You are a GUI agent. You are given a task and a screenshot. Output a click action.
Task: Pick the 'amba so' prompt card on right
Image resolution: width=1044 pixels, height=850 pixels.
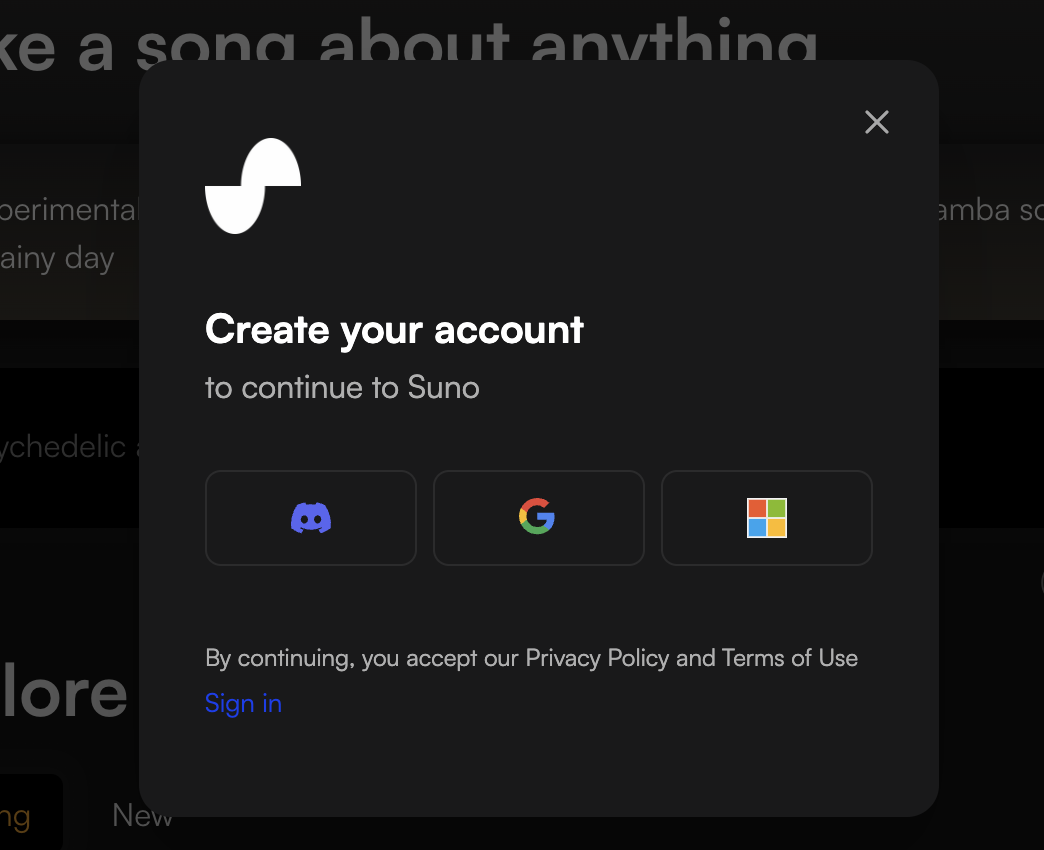(991, 233)
